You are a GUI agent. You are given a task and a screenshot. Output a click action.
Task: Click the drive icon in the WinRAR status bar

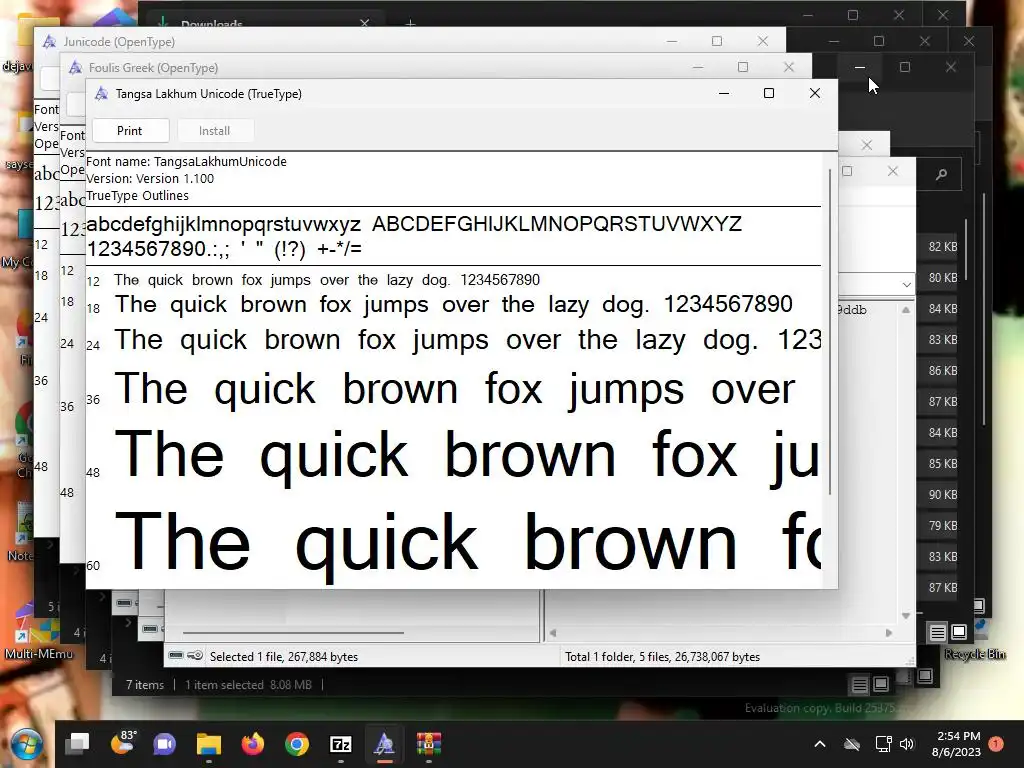(176, 656)
